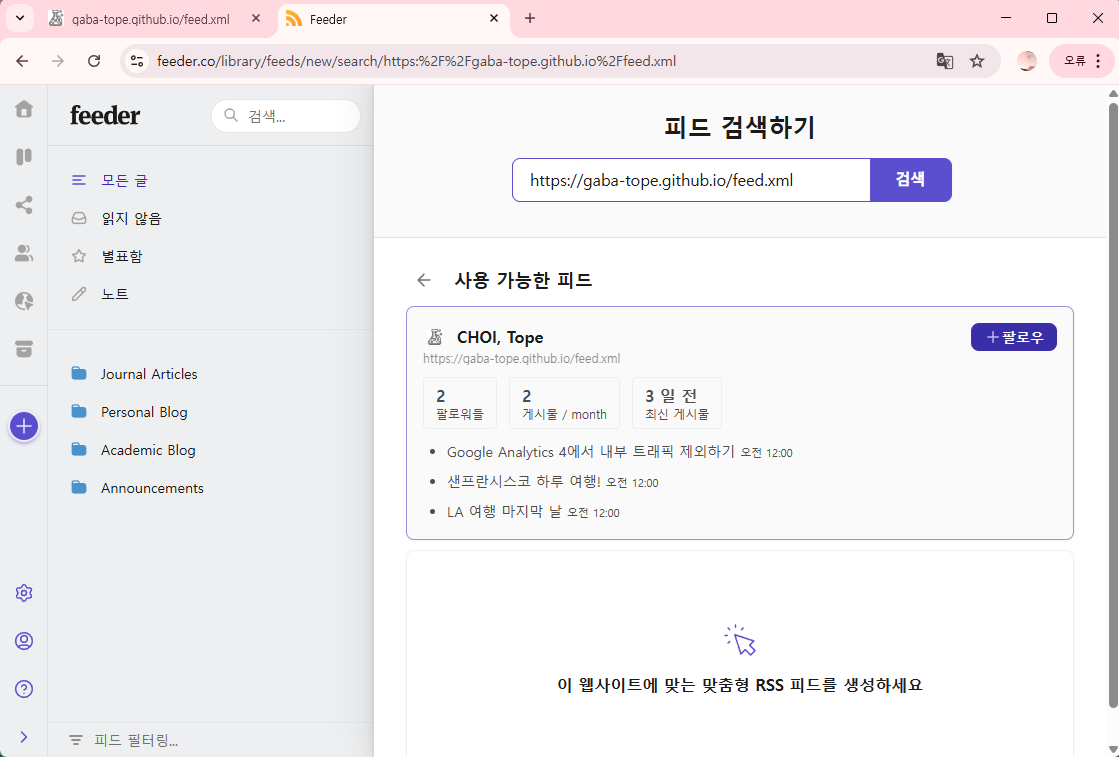The image size is (1119, 757).
Task: Open post LA 여행 마지막 날
Action: coord(504,512)
